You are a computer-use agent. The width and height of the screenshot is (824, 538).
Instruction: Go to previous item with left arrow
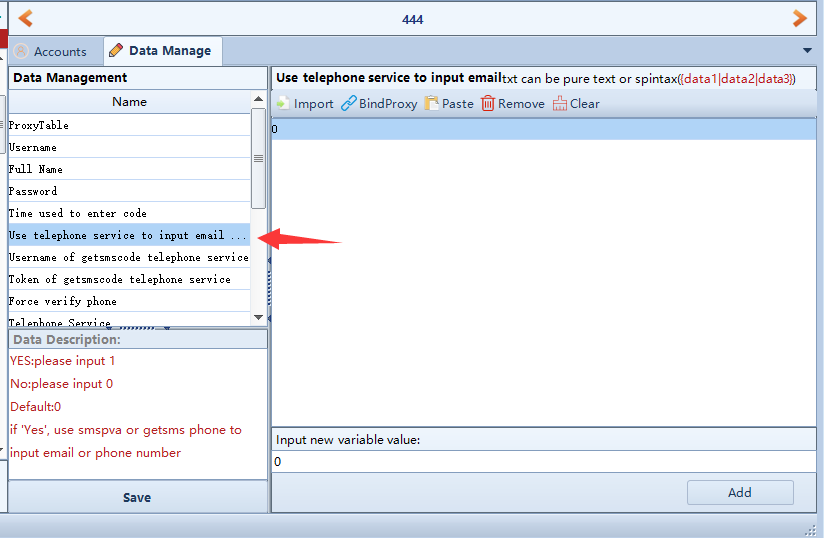coord(25,18)
